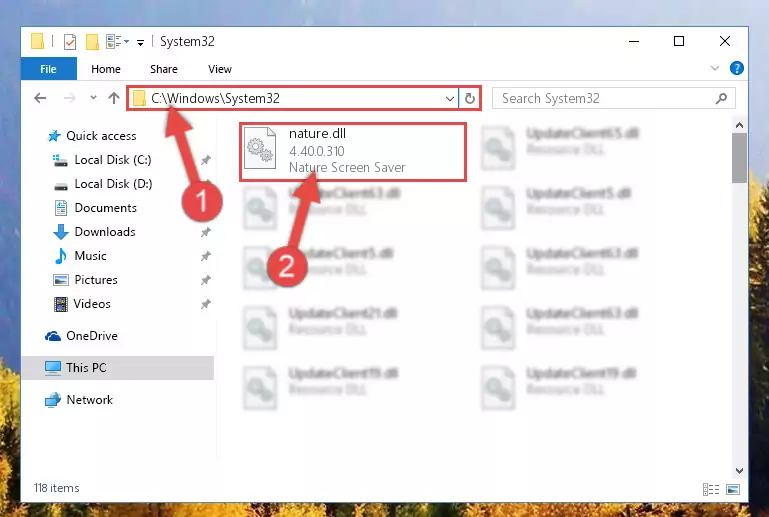Click the pin icon beside Local Disk (C:)
The image size is (769, 517).
click(x=205, y=160)
